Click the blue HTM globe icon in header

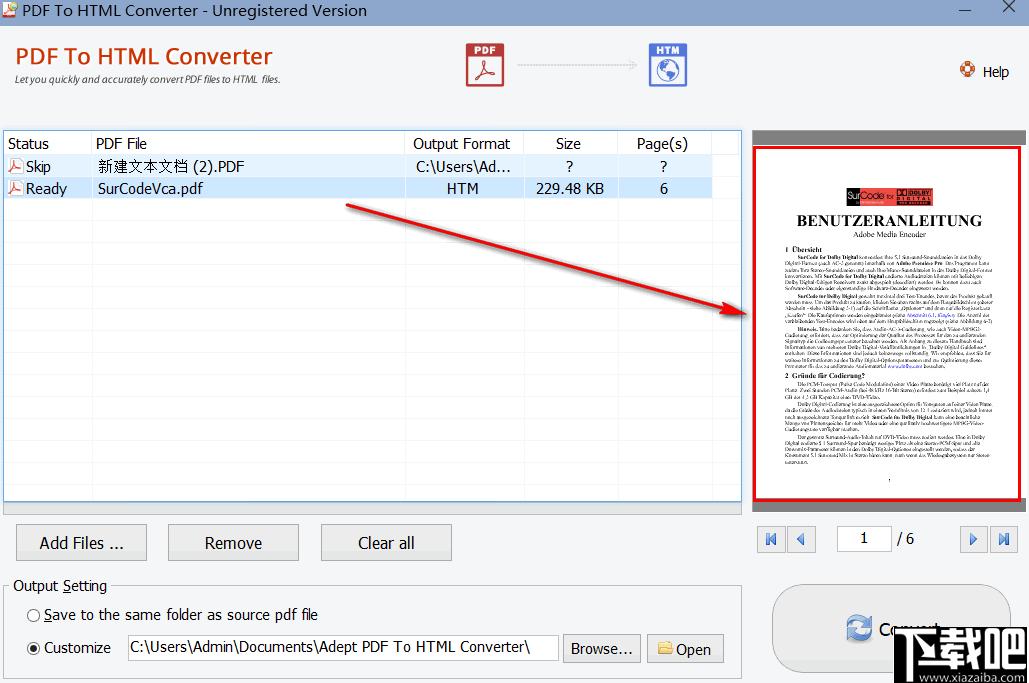(x=667, y=64)
